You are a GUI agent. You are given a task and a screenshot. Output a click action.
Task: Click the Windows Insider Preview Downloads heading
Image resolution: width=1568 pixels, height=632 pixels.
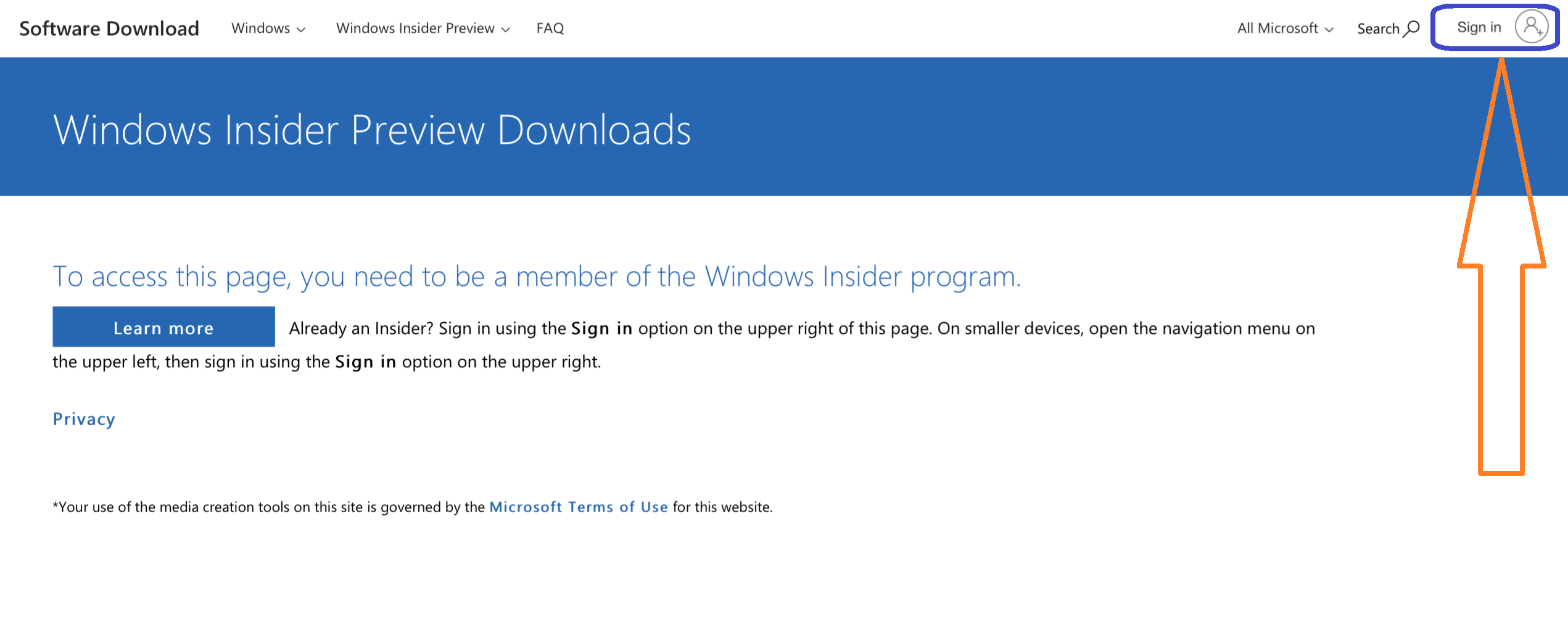tap(372, 130)
